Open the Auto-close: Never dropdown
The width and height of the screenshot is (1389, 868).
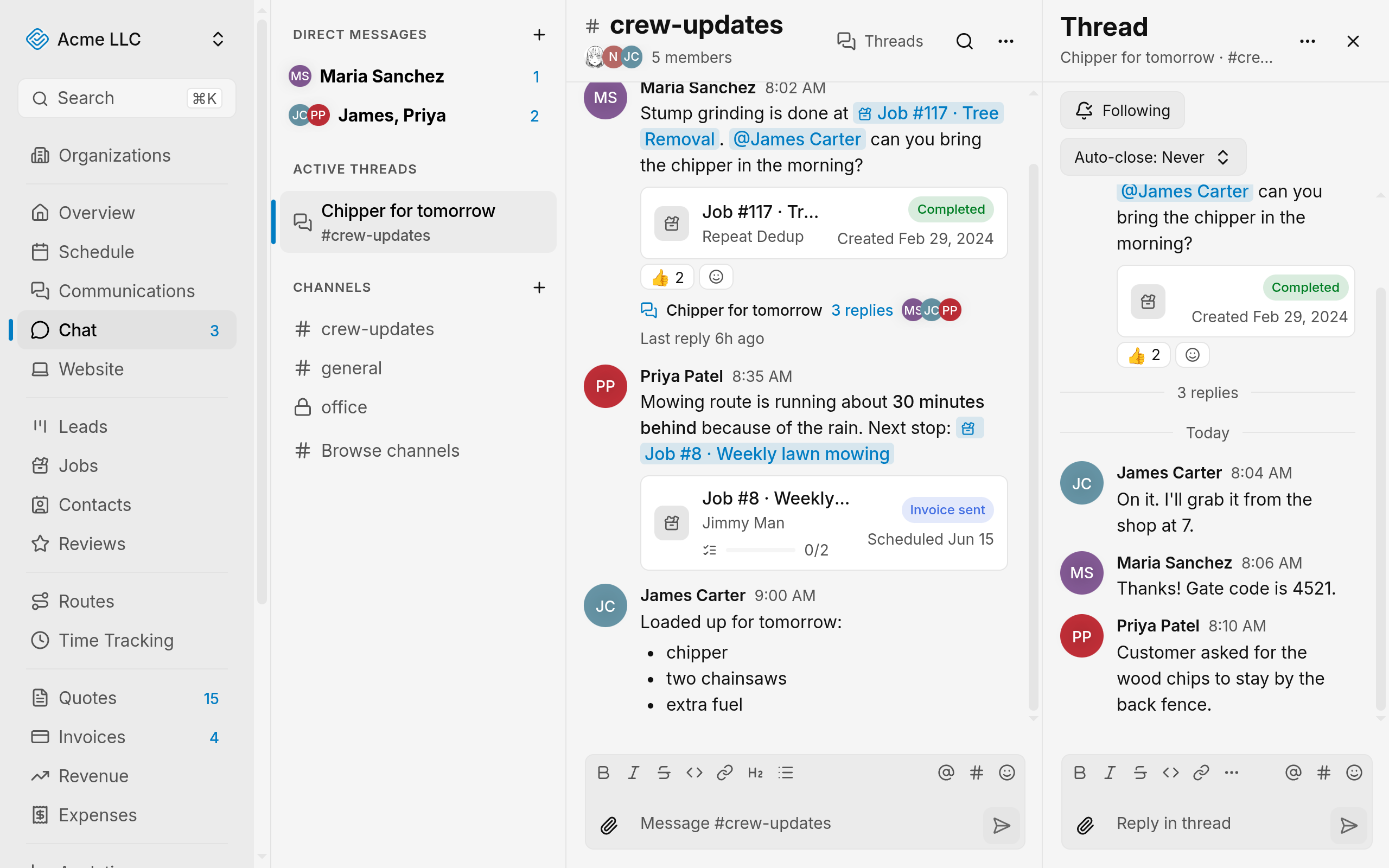coord(1153,157)
